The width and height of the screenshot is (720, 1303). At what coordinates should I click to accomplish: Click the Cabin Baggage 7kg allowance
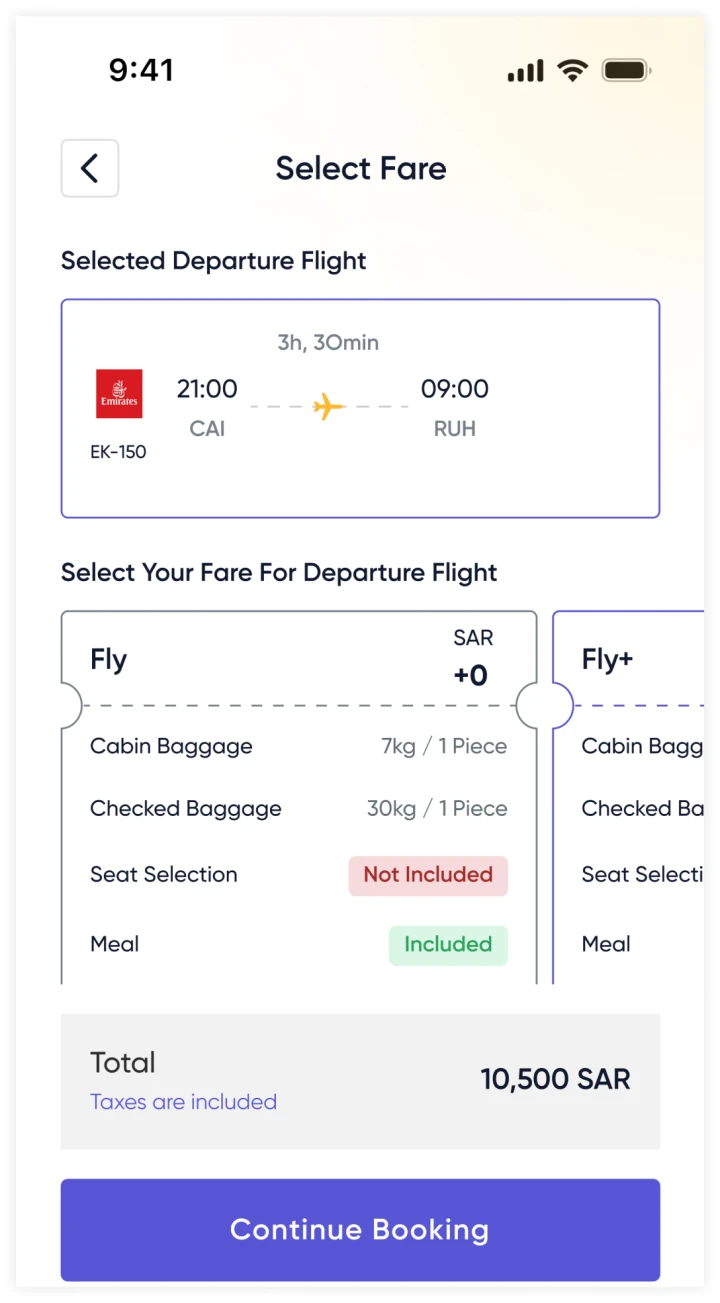point(444,747)
